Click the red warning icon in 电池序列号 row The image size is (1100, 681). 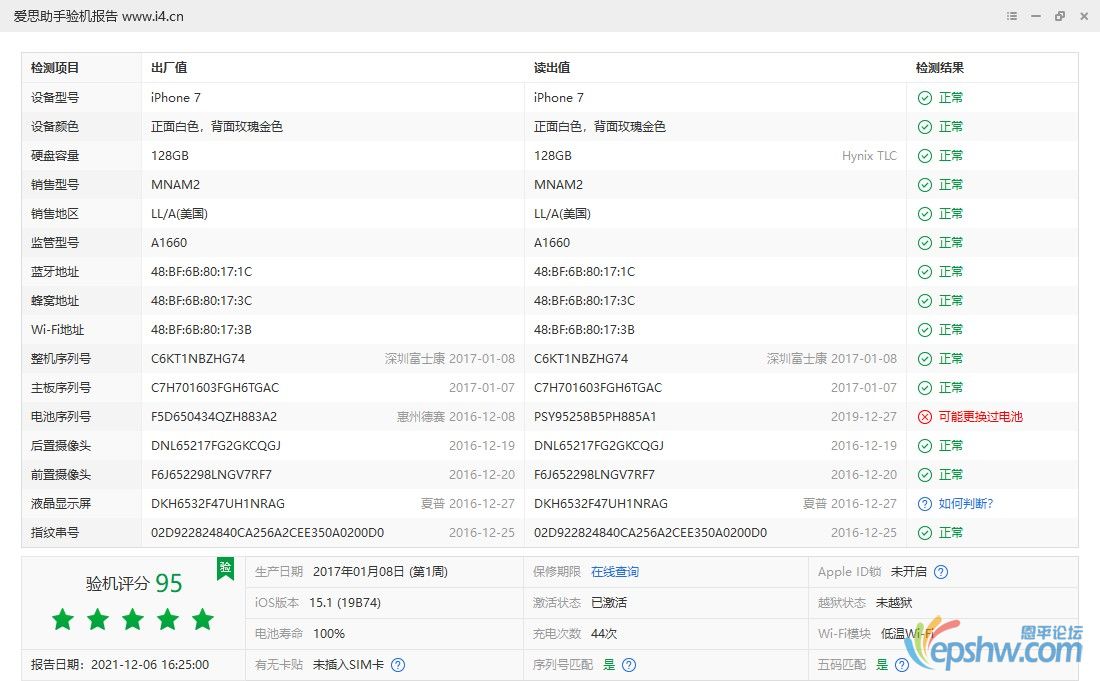point(925,417)
